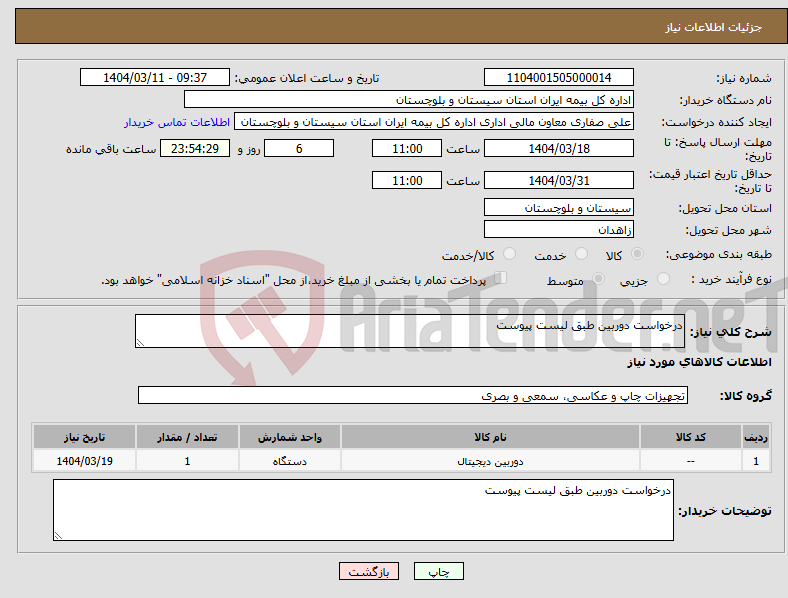Click the واحد شمارش column header

click(x=289, y=437)
